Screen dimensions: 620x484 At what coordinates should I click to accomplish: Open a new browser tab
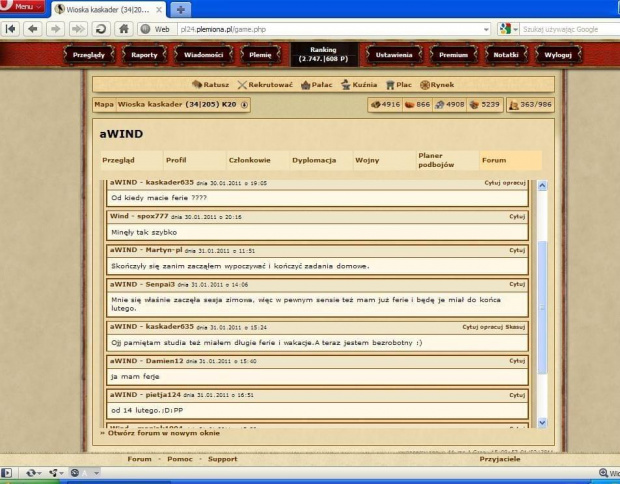point(182,8)
